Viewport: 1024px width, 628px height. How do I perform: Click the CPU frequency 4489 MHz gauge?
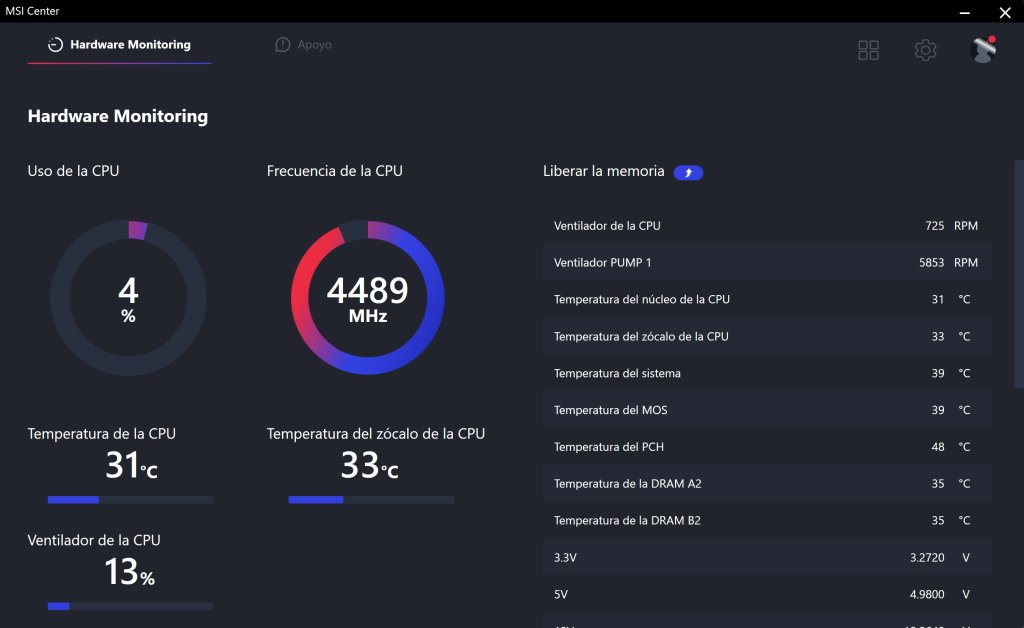[x=368, y=298]
